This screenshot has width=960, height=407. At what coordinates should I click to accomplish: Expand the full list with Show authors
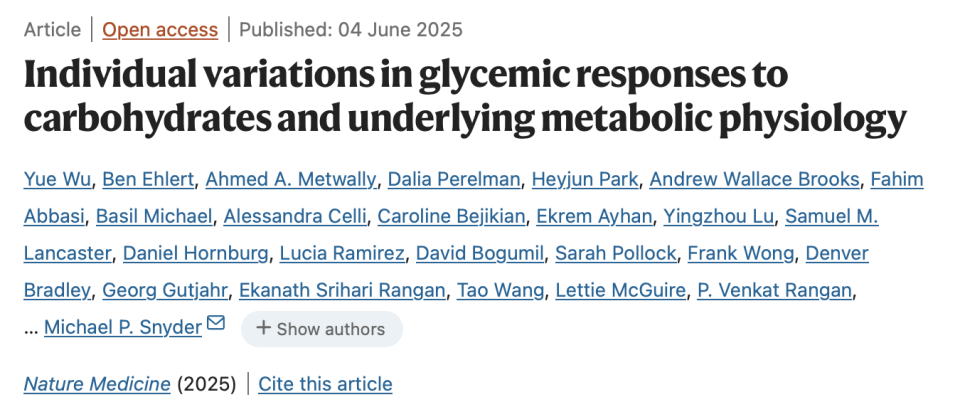(x=322, y=329)
